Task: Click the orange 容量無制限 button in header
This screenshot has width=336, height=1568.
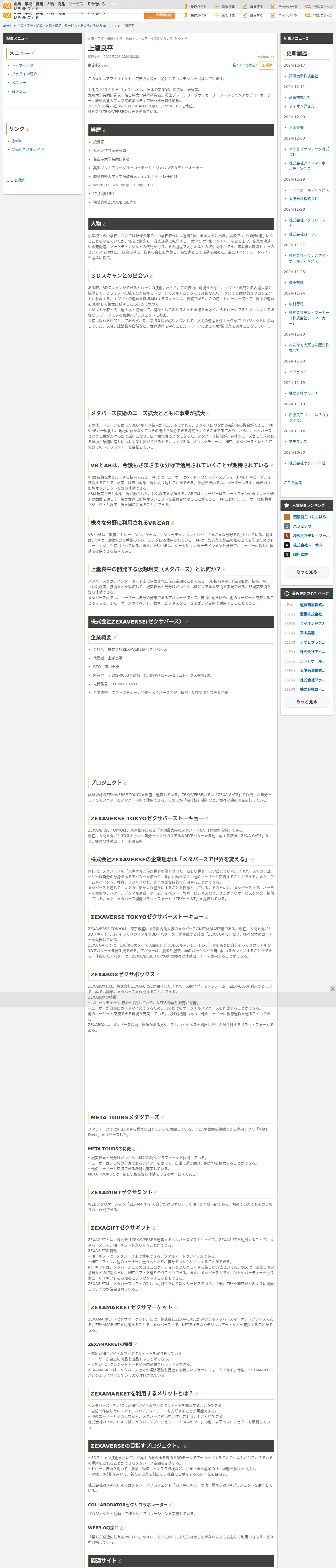Action: [x=159, y=15]
